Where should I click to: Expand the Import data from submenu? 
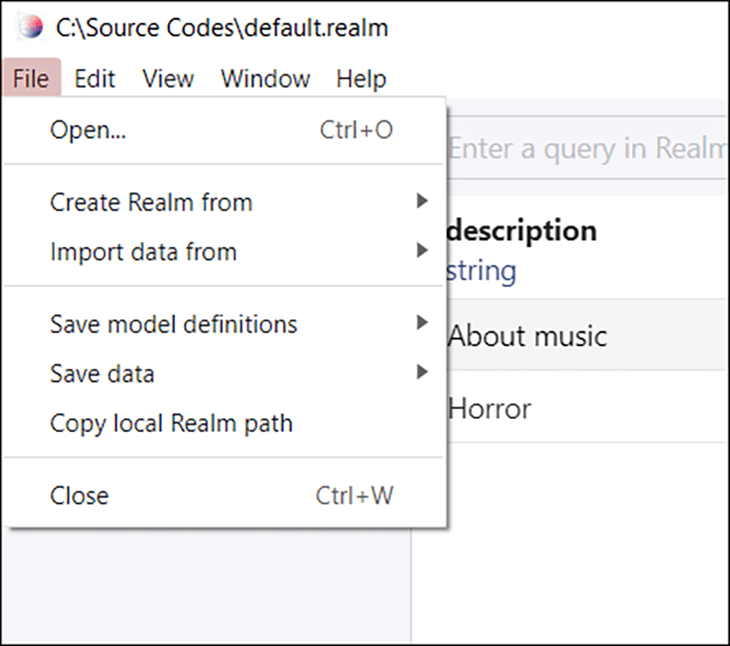pos(143,252)
